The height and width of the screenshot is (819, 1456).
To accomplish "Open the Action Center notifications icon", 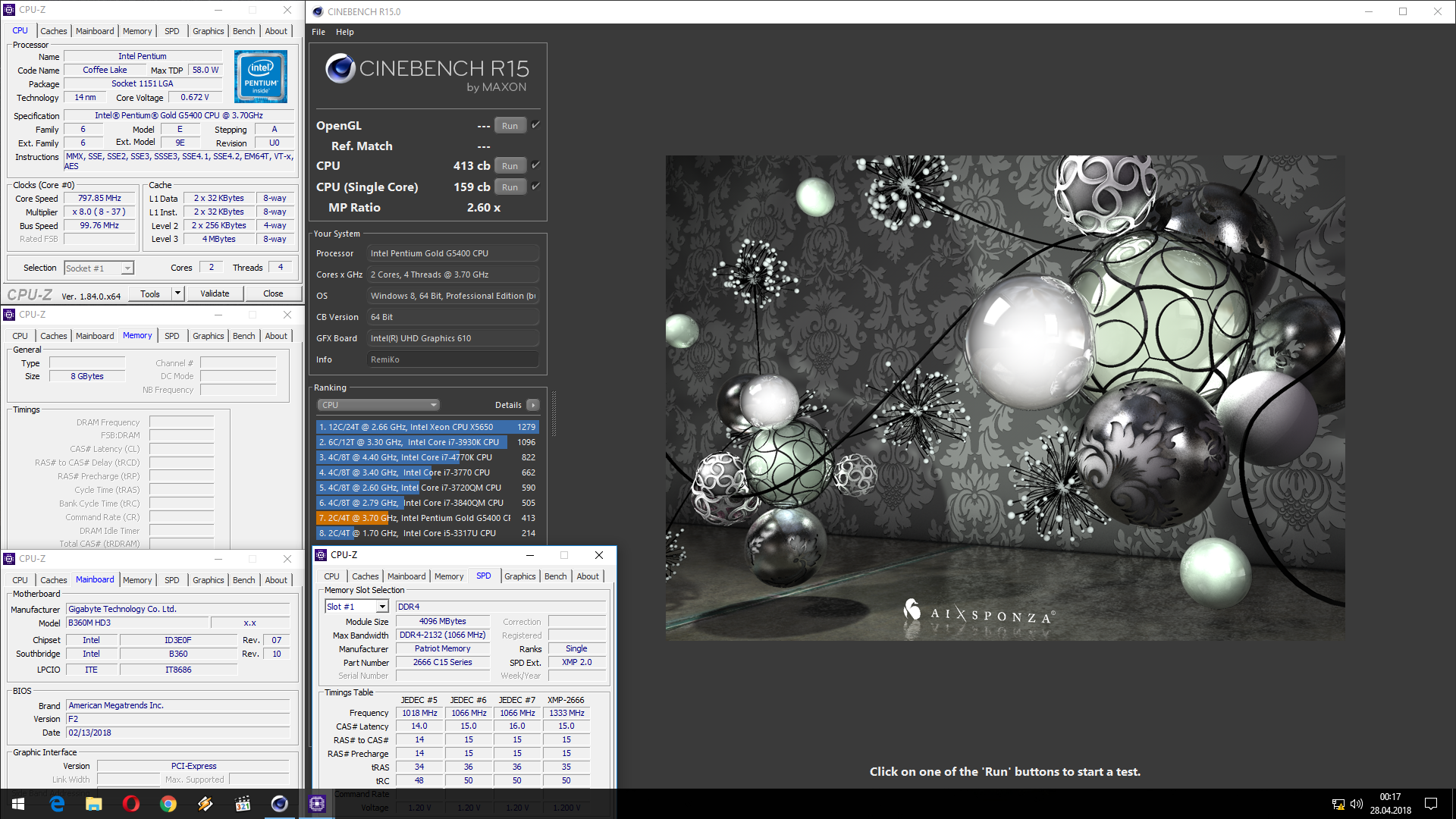I will tap(1431, 804).
